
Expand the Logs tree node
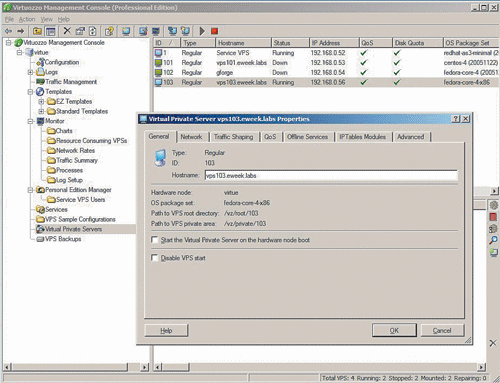pos(30,72)
